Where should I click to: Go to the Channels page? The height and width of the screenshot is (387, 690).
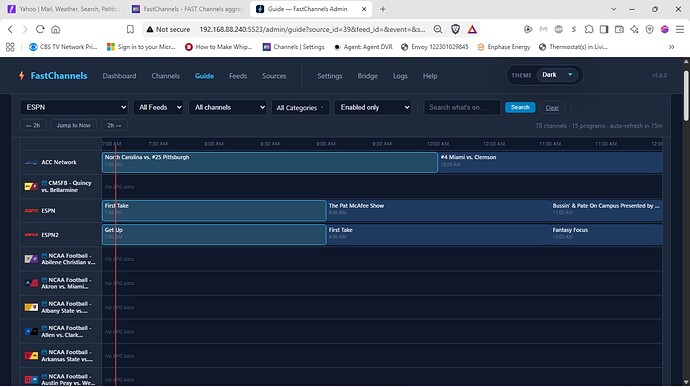pos(165,76)
